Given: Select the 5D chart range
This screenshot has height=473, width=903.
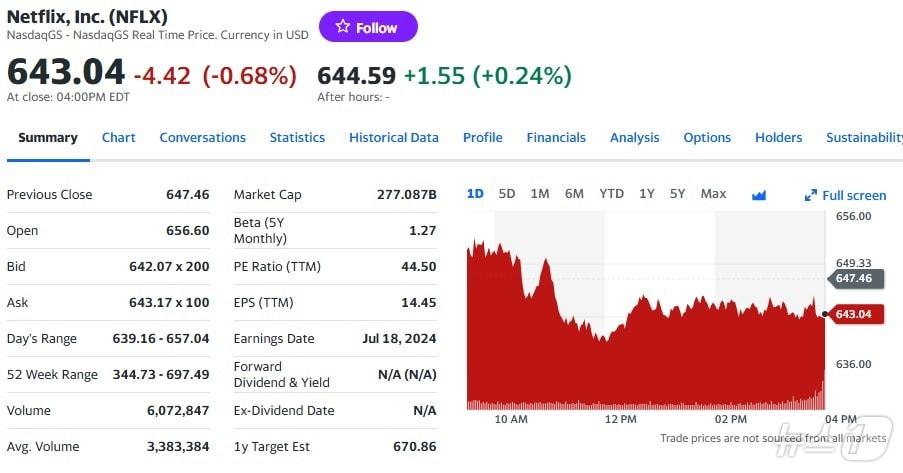Looking at the screenshot, I should 507,194.
